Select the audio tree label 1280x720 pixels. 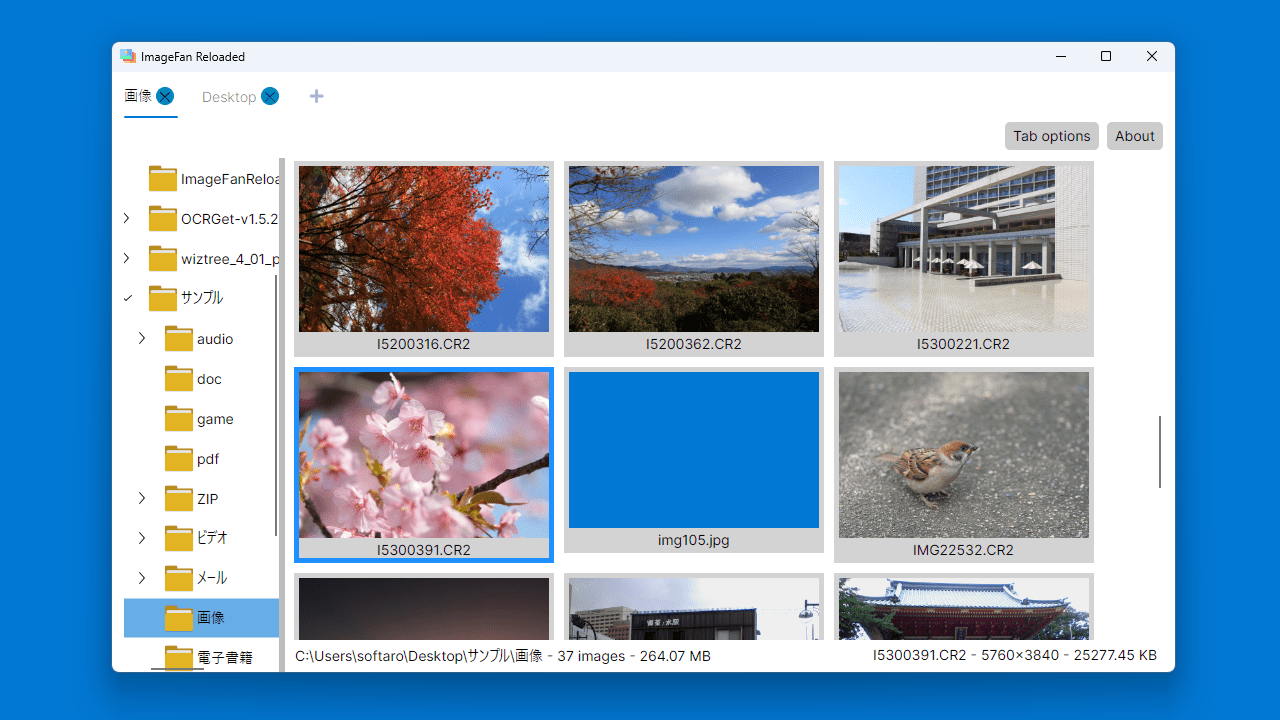215,339
